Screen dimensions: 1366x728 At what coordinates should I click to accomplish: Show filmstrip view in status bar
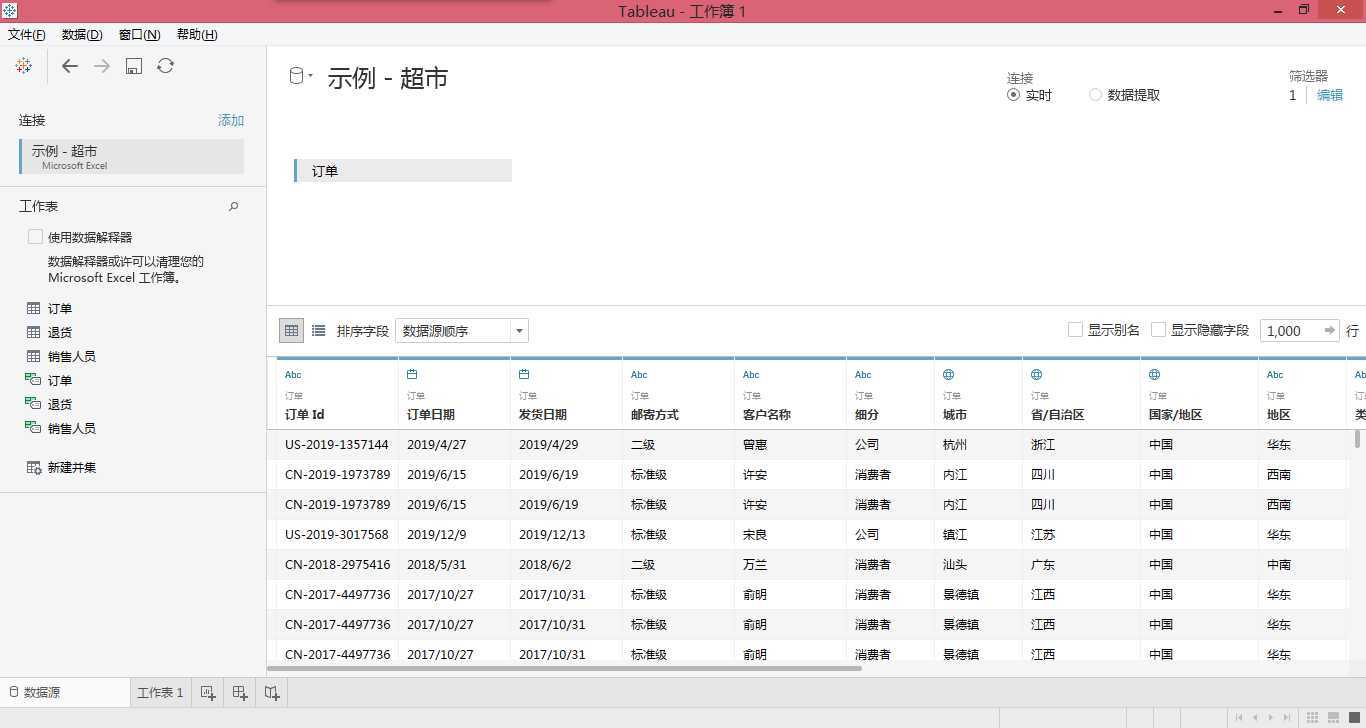pyautogui.click(x=1335, y=717)
